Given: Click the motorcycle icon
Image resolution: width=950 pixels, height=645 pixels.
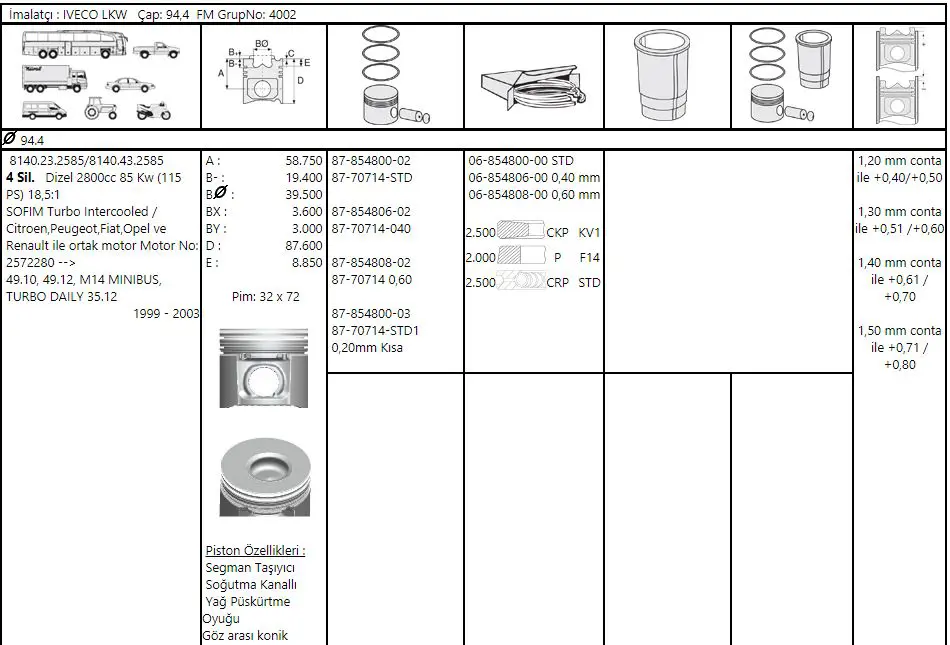Looking at the screenshot, I should pyautogui.click(x=152, y=111).
